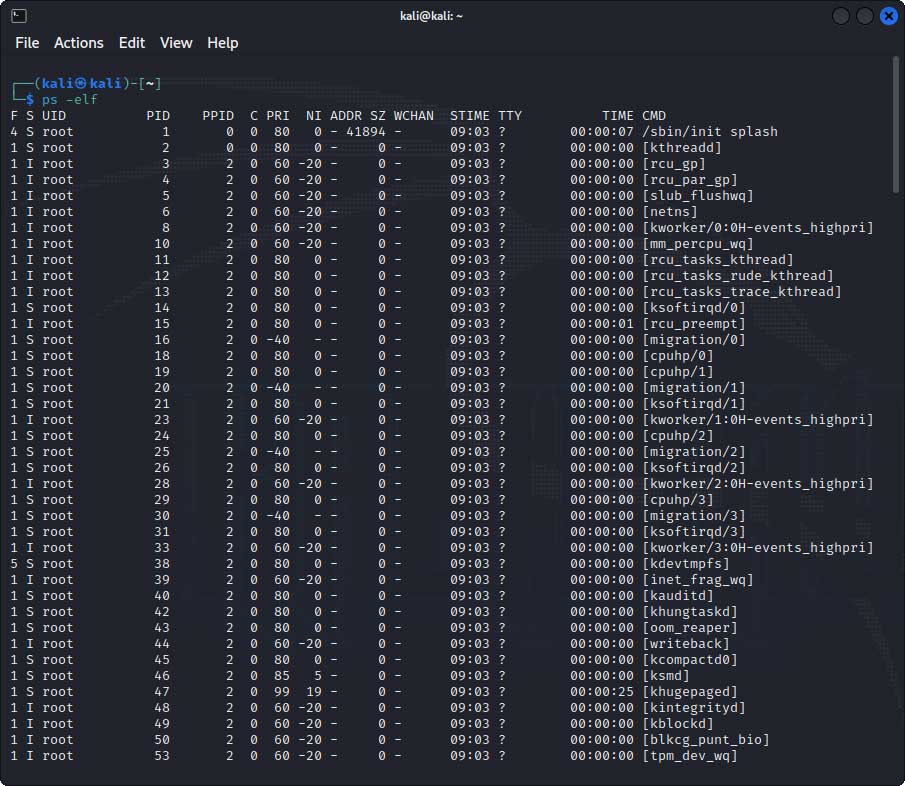Click the '/sbin/init splash' command entry
This screenshot has width=905, height=786.
pyautogui.click(x=710, y=132)
